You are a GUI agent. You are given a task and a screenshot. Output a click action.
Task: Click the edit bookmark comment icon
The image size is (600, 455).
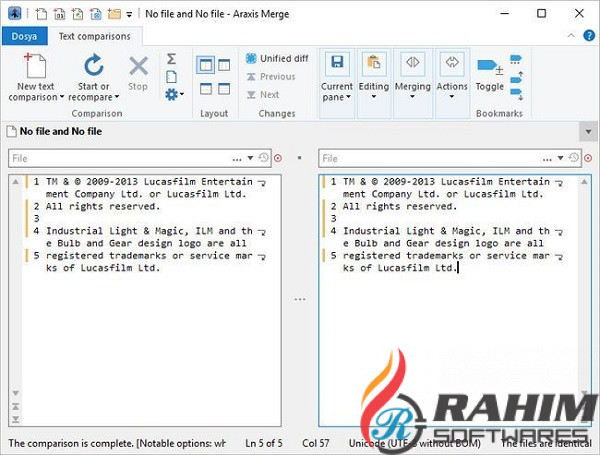[x=516, y=59]
